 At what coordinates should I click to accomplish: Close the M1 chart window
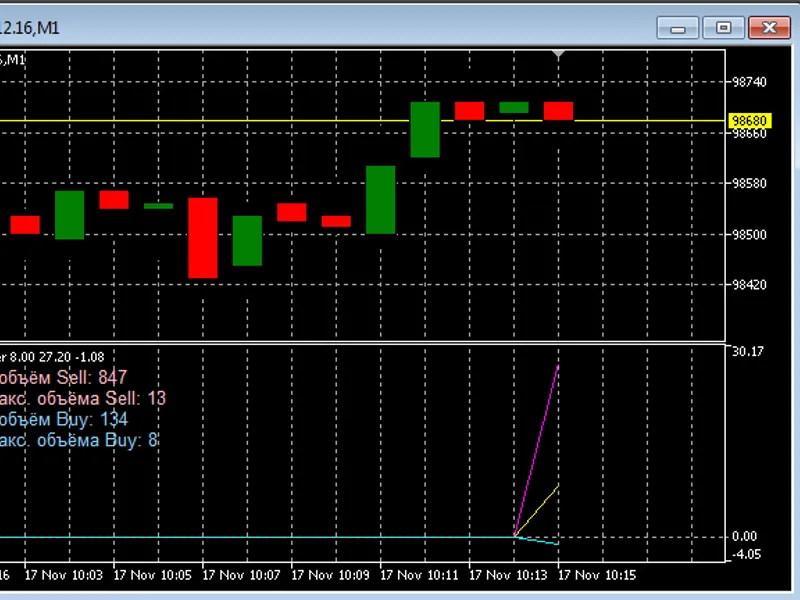click(769, 28)
